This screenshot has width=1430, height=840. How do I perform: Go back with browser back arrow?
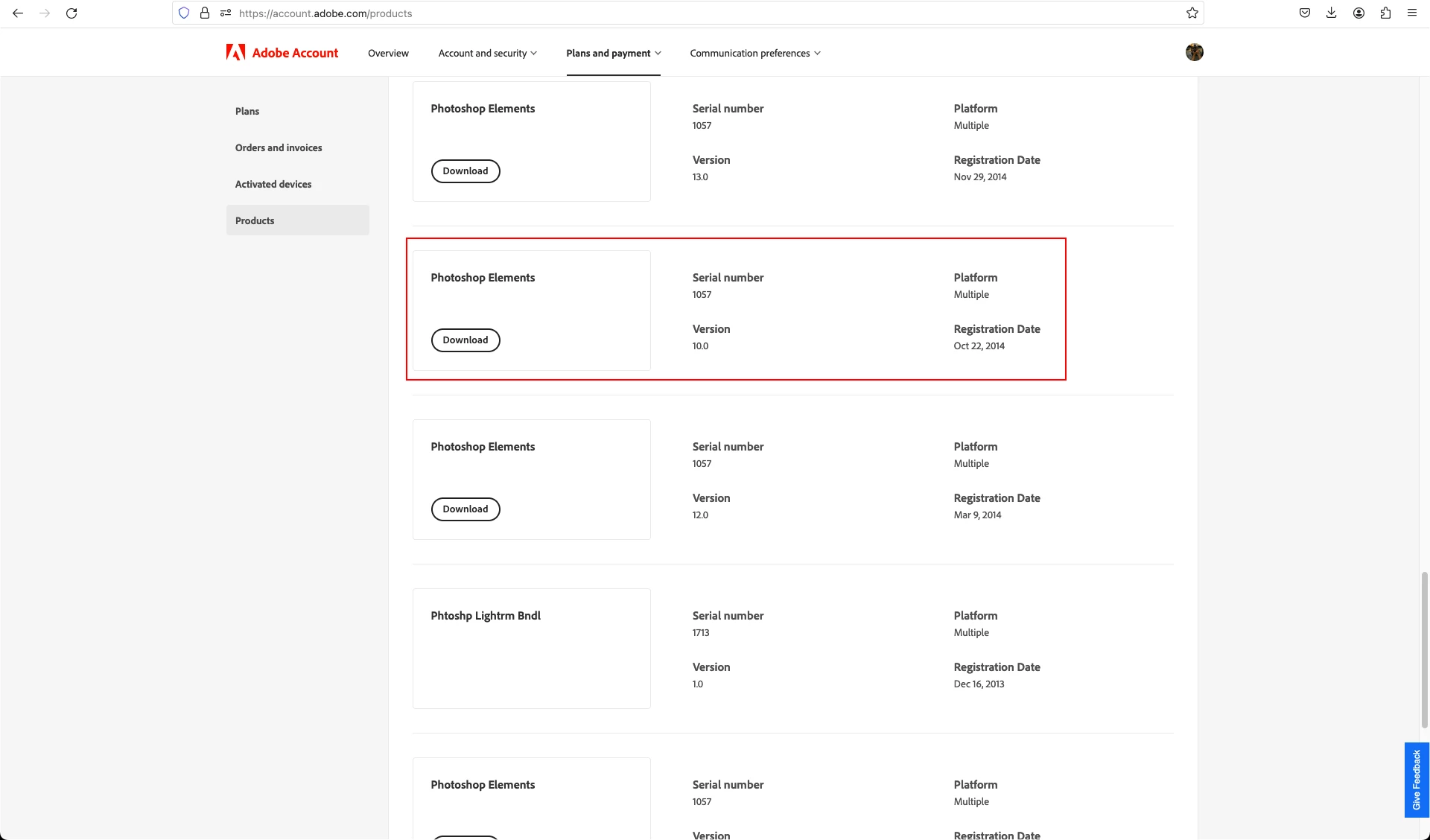point(18,13)
